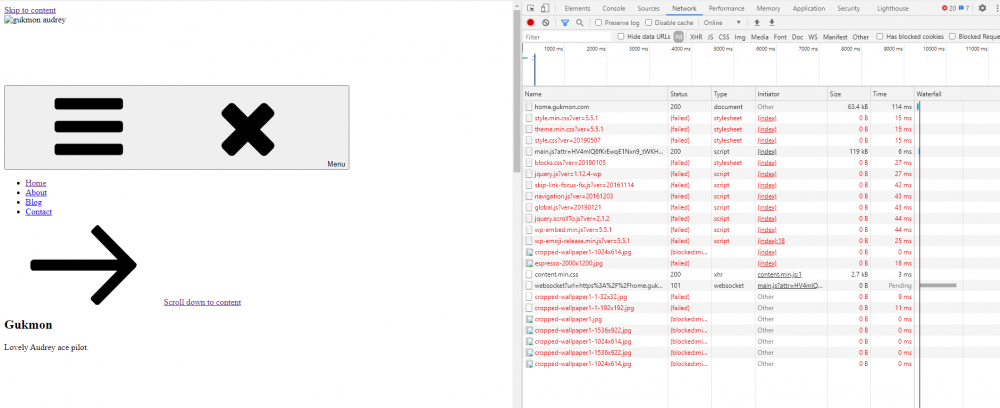Click file icon of home.gukmon.com row
This screenshot has height=408, width=1000.
click(x=529, y=106)
